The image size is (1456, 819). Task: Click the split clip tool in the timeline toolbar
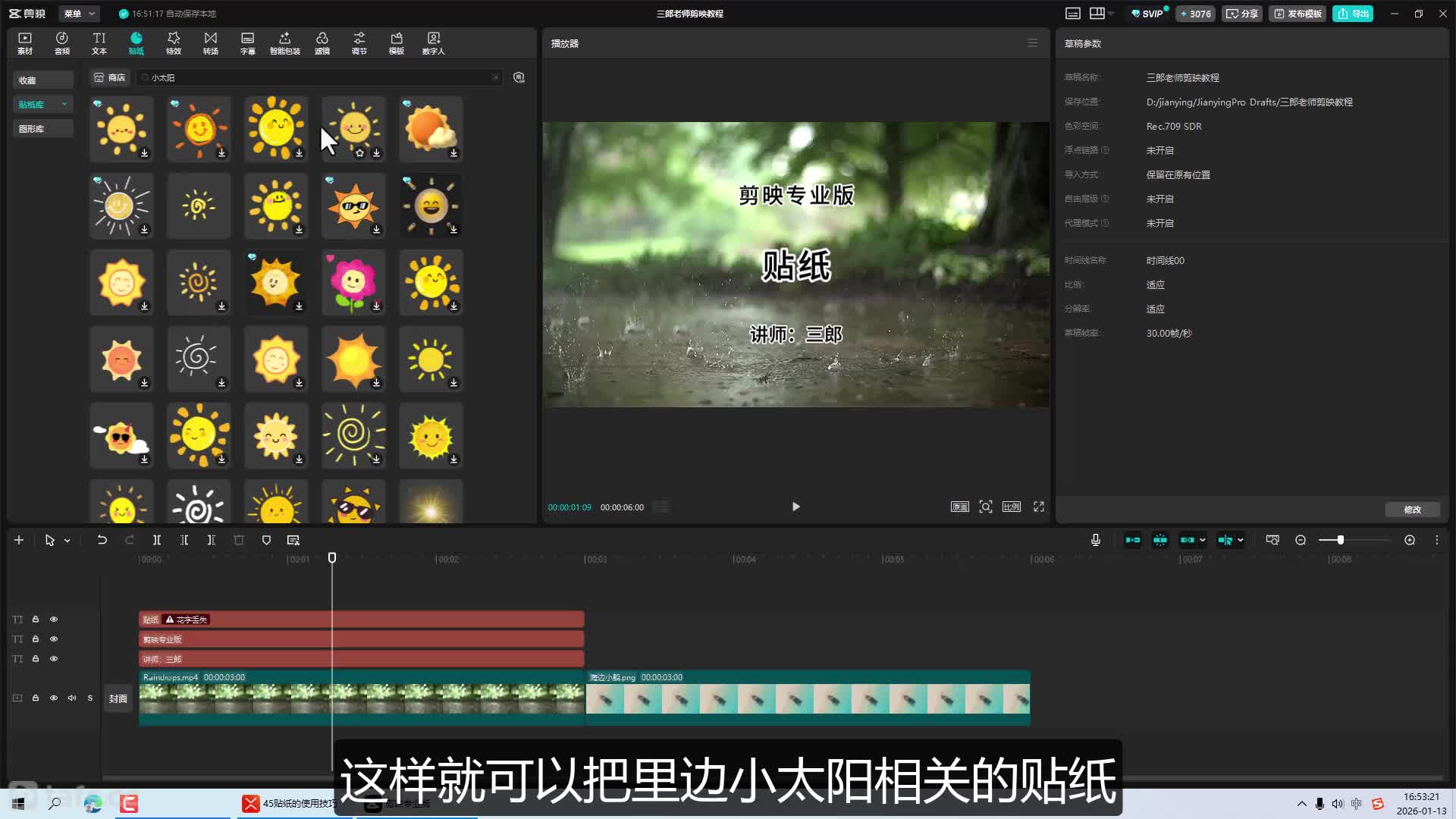click(157, 540)
